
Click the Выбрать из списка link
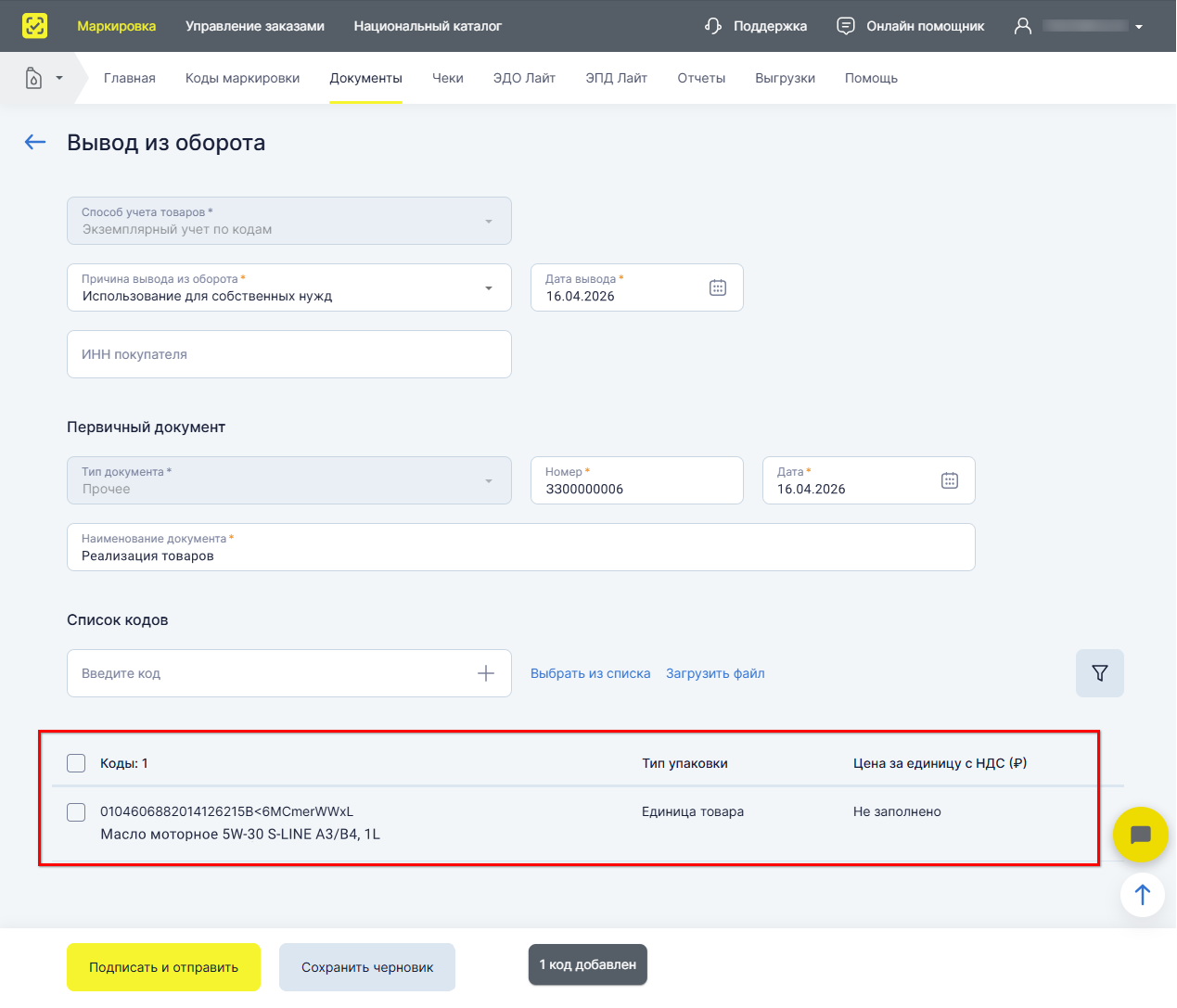tap(590, 673)
